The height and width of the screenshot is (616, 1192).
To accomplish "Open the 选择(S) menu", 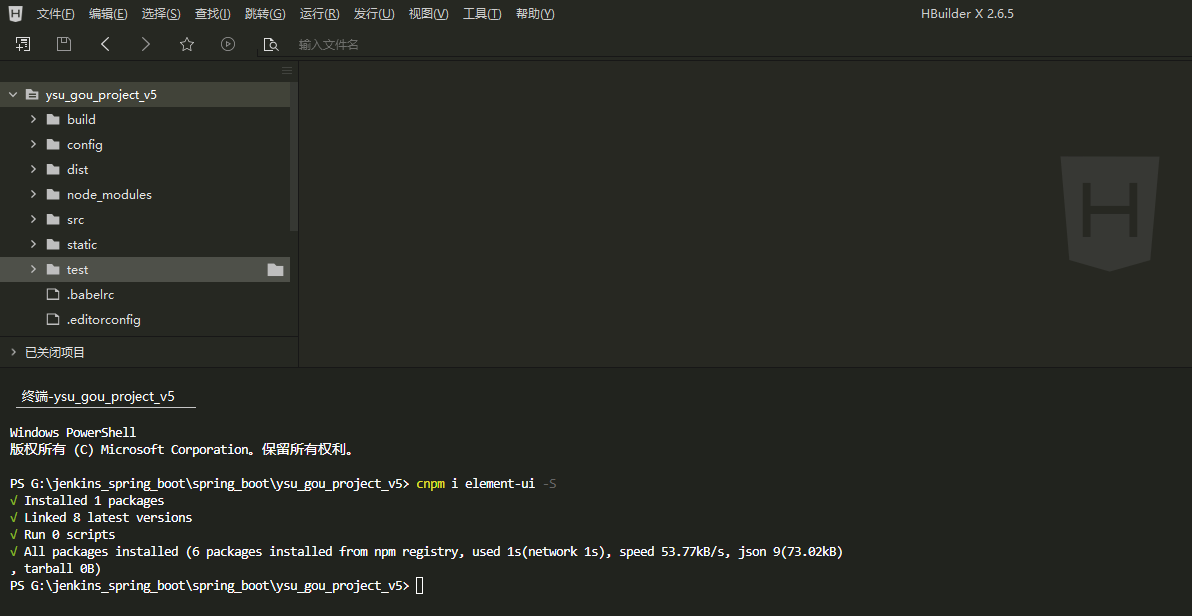I will [161, 14].
